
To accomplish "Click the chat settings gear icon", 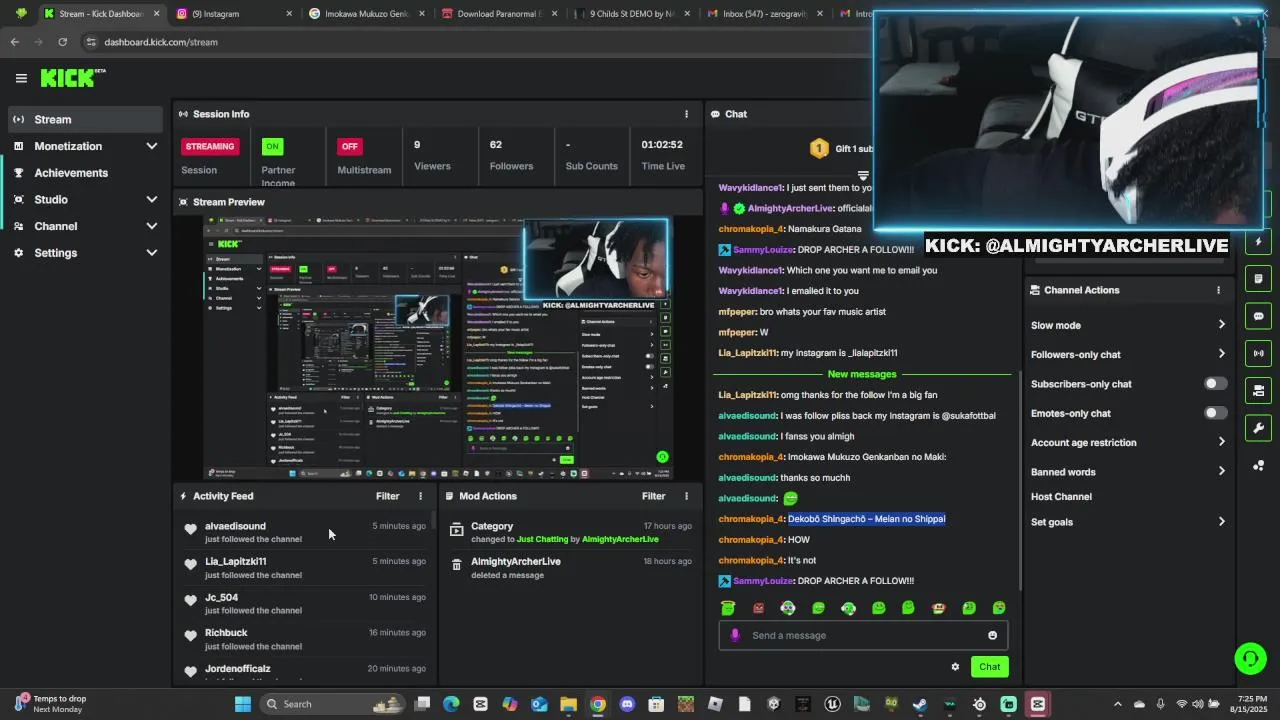I will click(x=955, y=667).
